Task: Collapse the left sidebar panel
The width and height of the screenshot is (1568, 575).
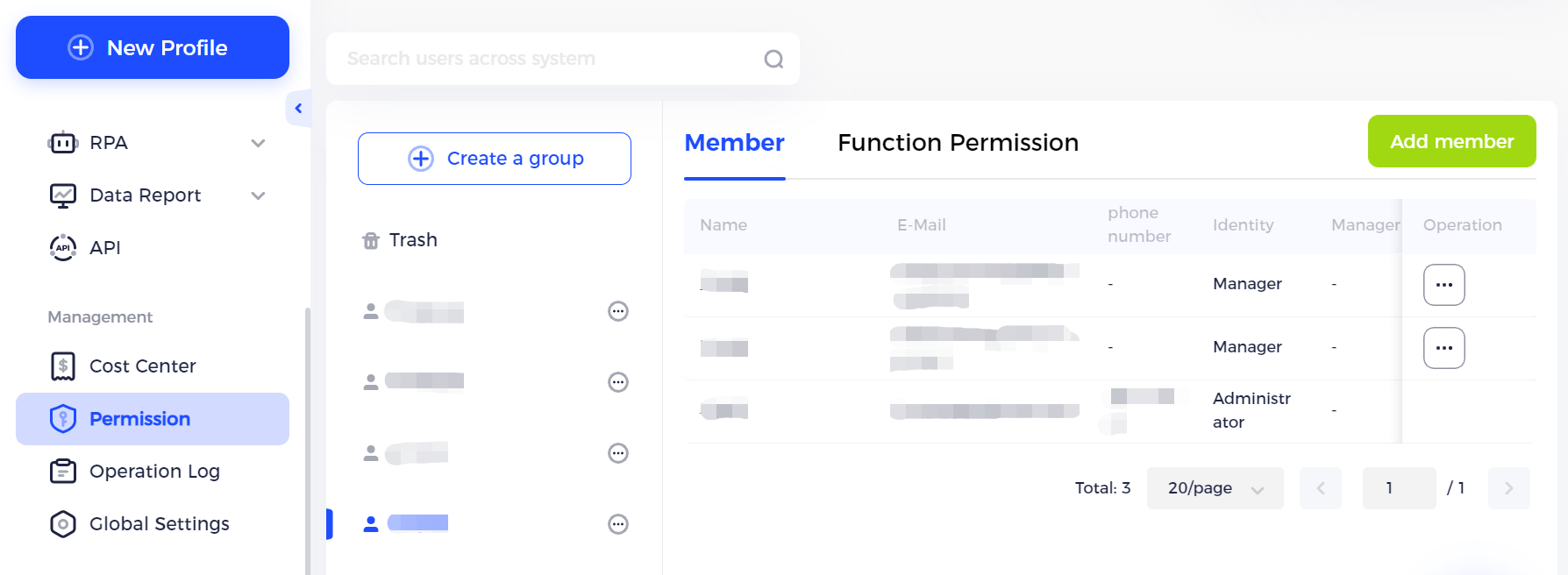Action: [298, 109]
